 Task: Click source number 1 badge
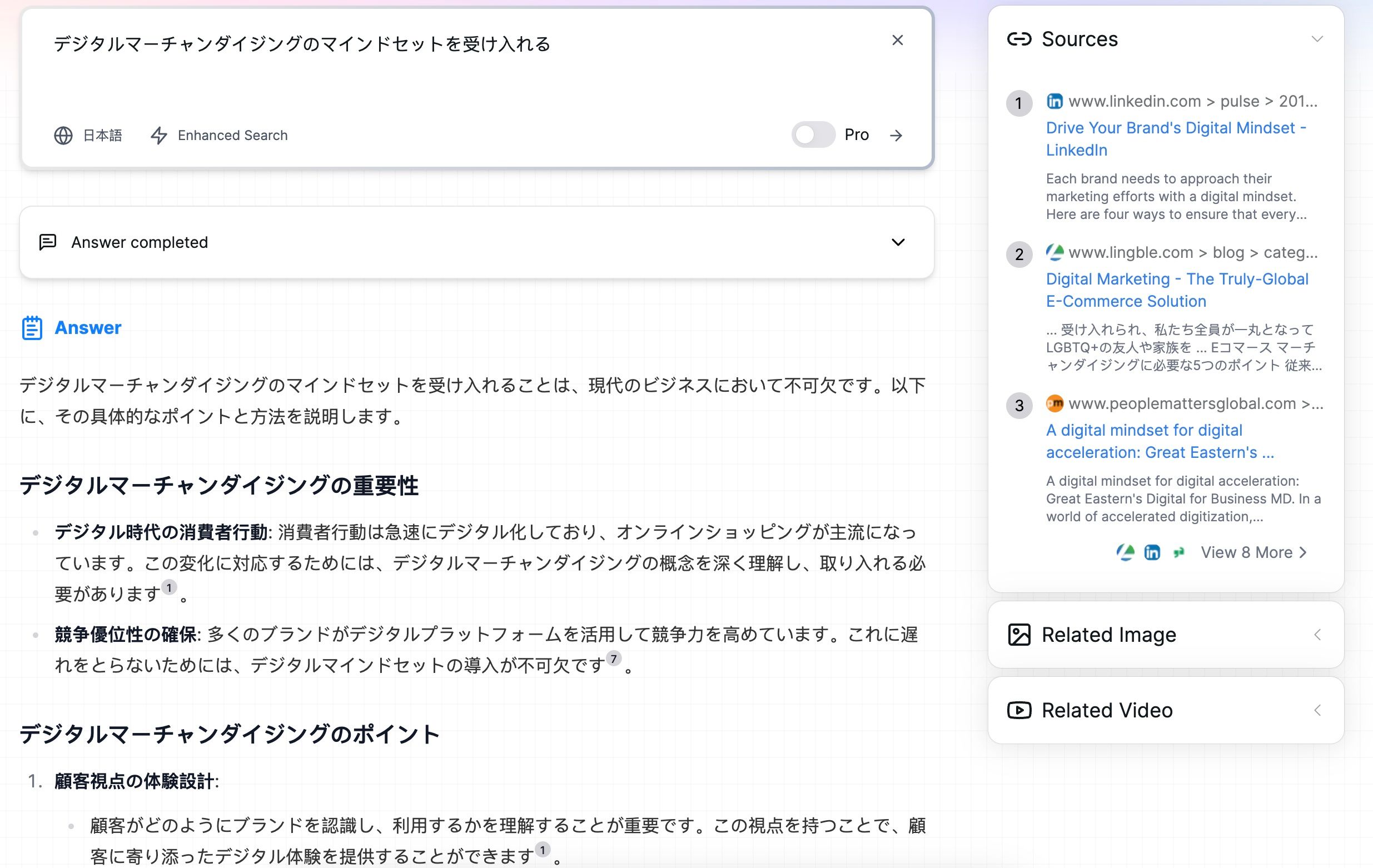coord(1019,104)
